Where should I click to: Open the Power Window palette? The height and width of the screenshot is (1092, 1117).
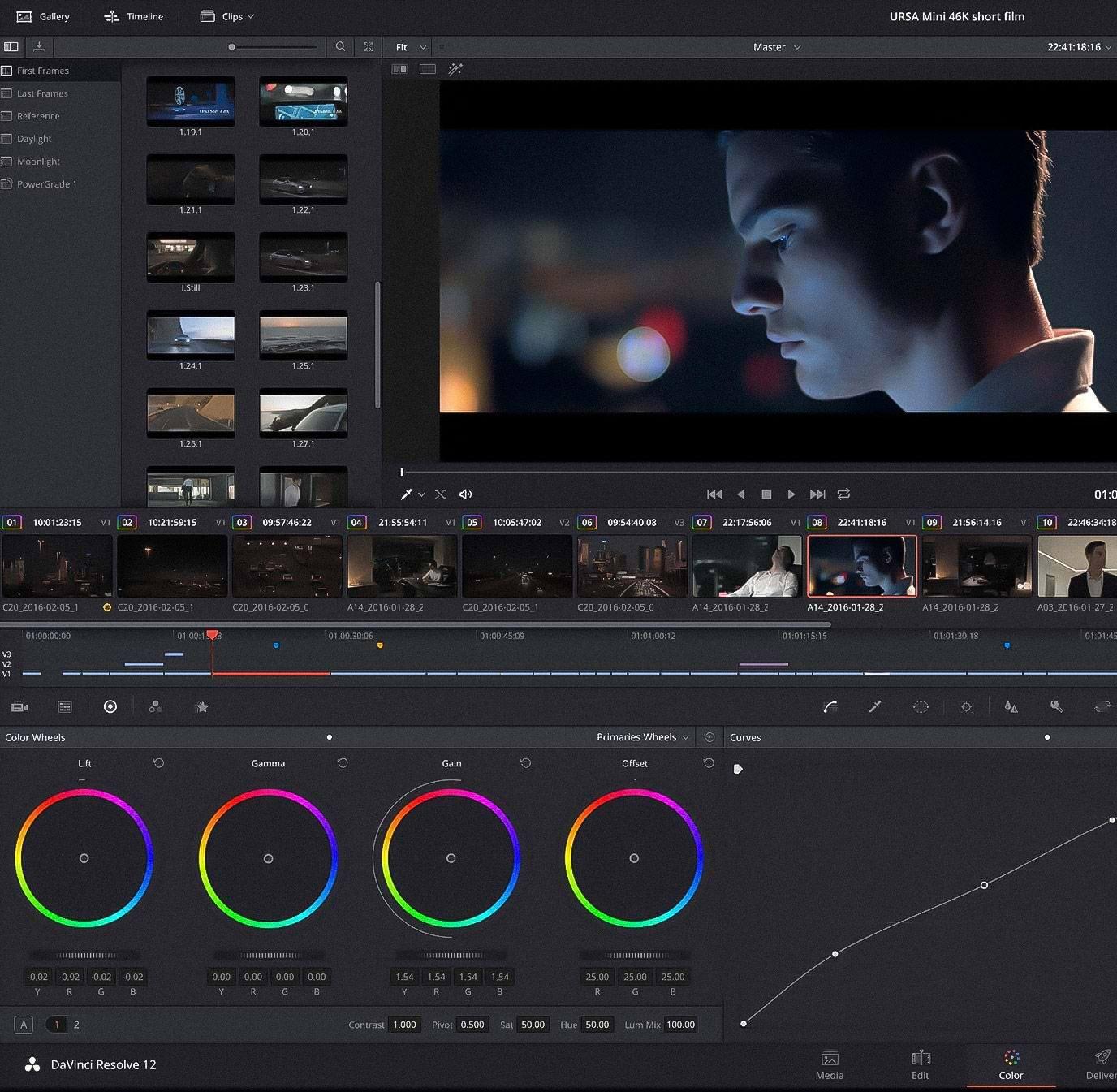[x=921, y=707]
